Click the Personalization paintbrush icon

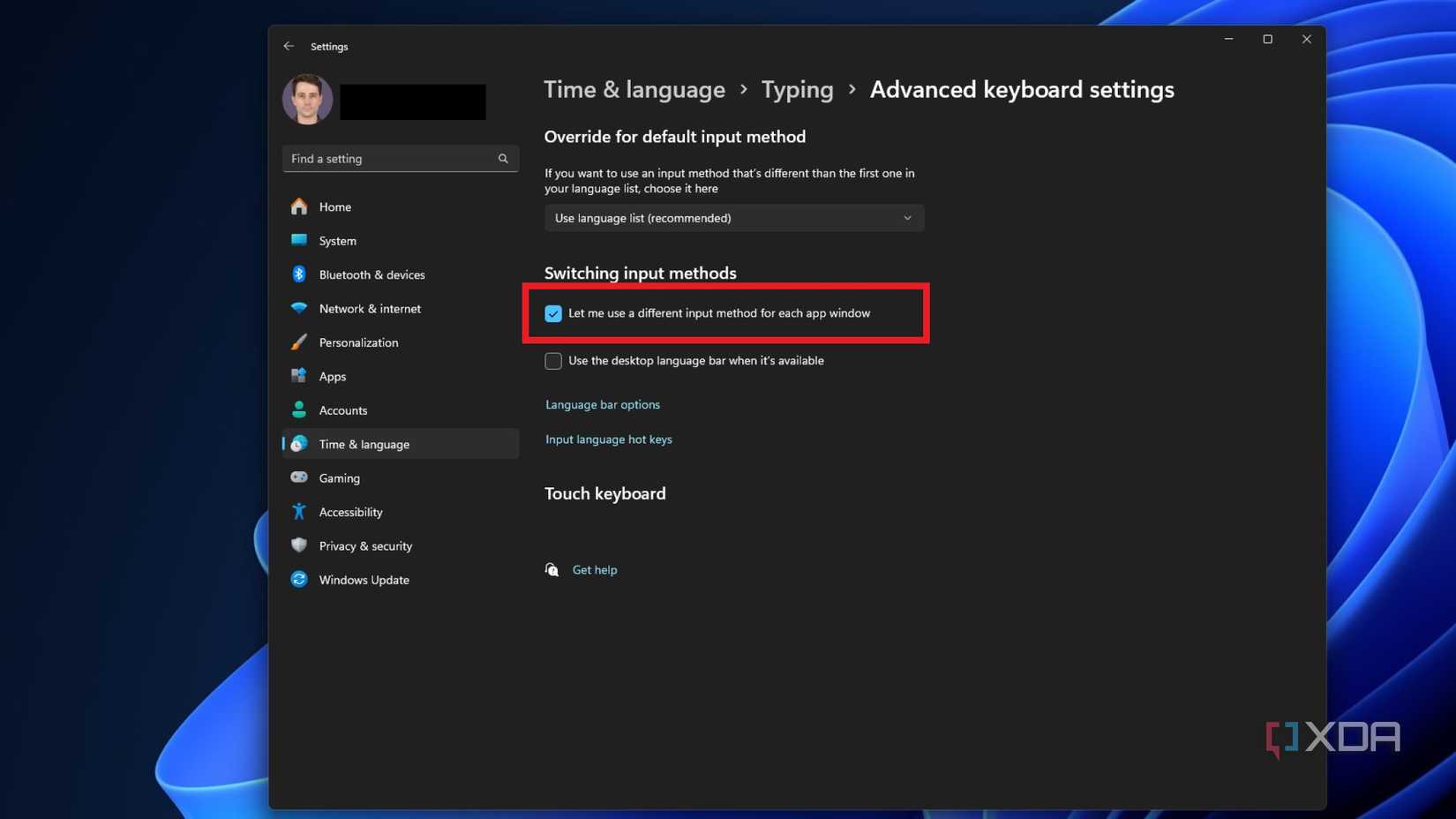299,342
